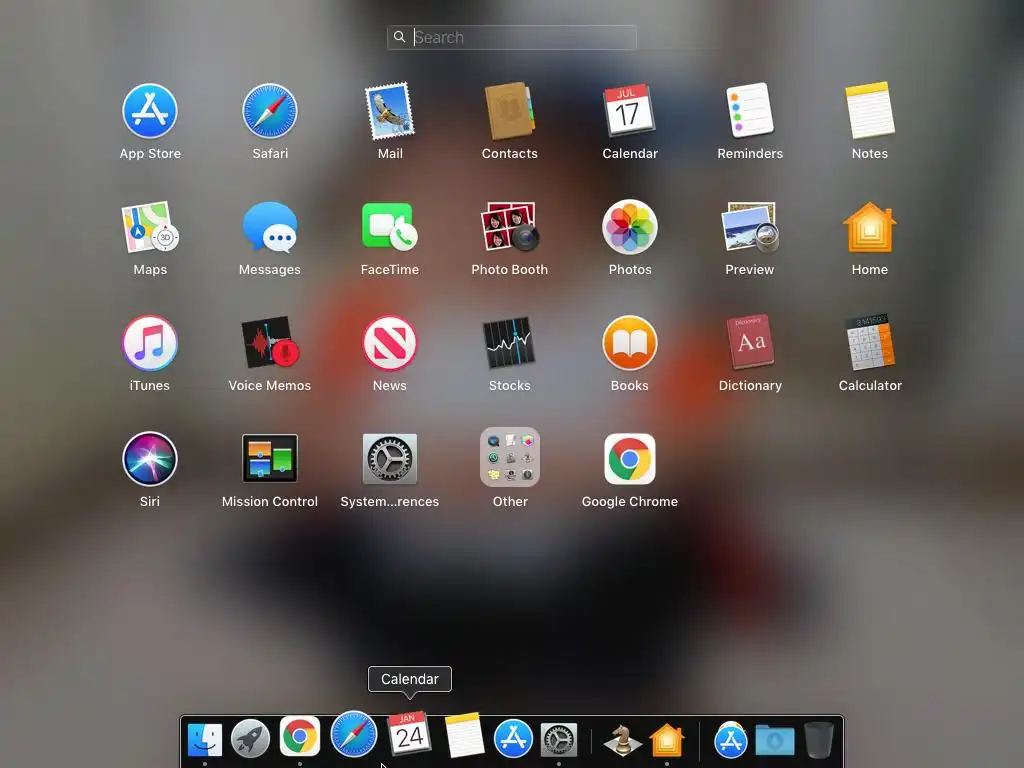Launch the News app
The height and width of the screenshot is (768, 1024).
point(390,343)
